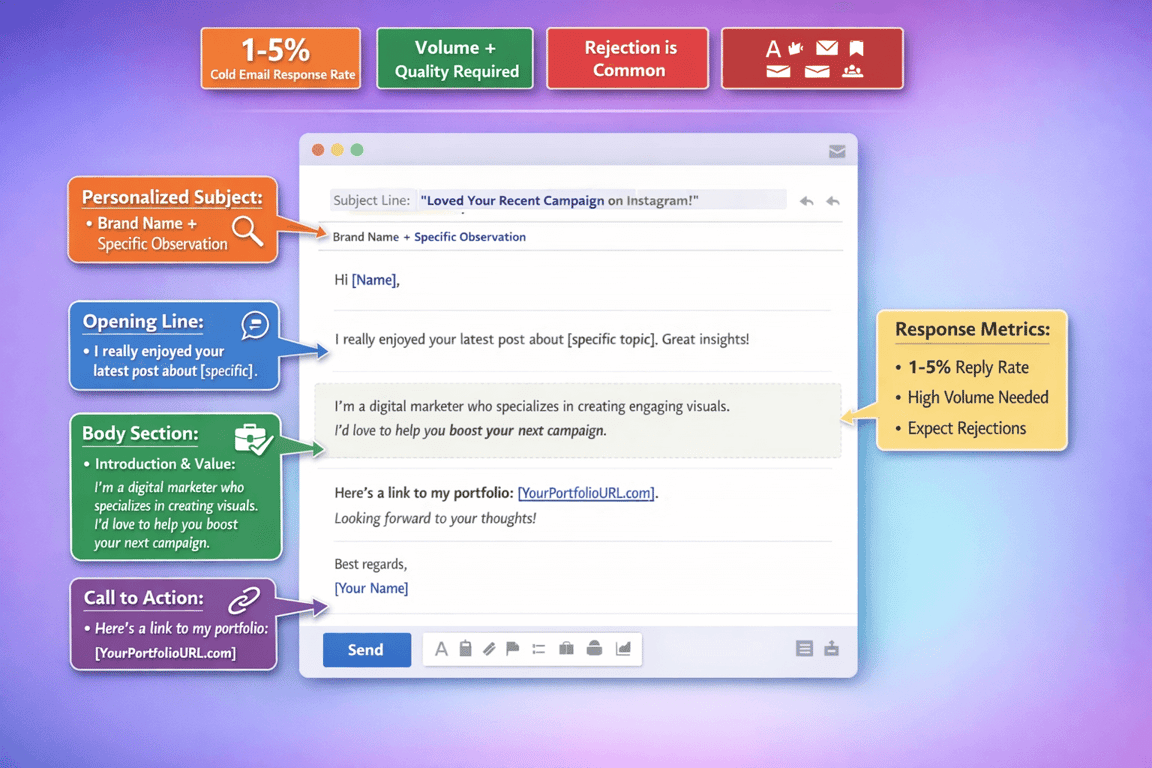Click the "Opening Line:" callout heading
This screenshot has height=768, width=1152.
coord(143,322)
